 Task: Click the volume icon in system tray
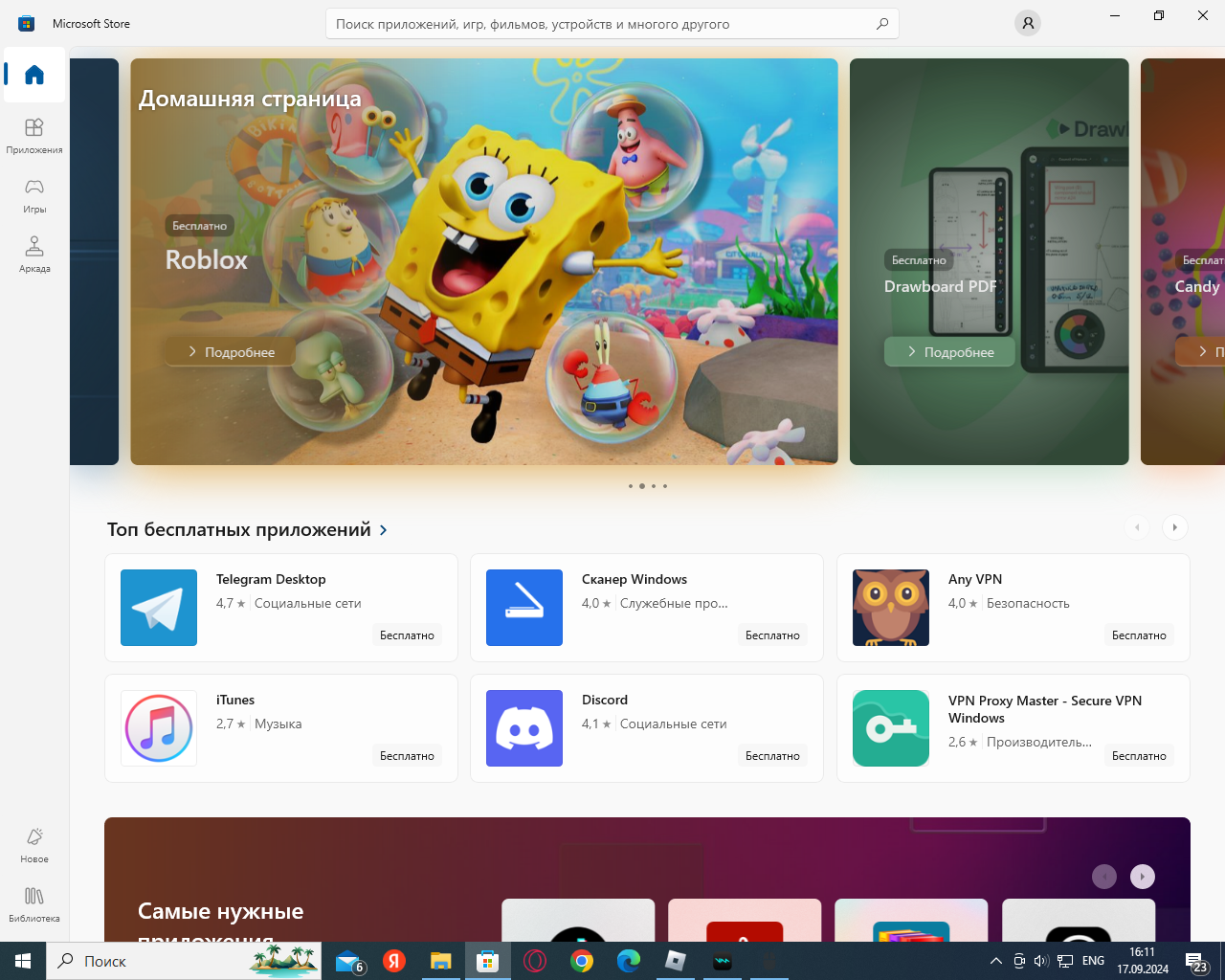click(x=1041, y=961)
